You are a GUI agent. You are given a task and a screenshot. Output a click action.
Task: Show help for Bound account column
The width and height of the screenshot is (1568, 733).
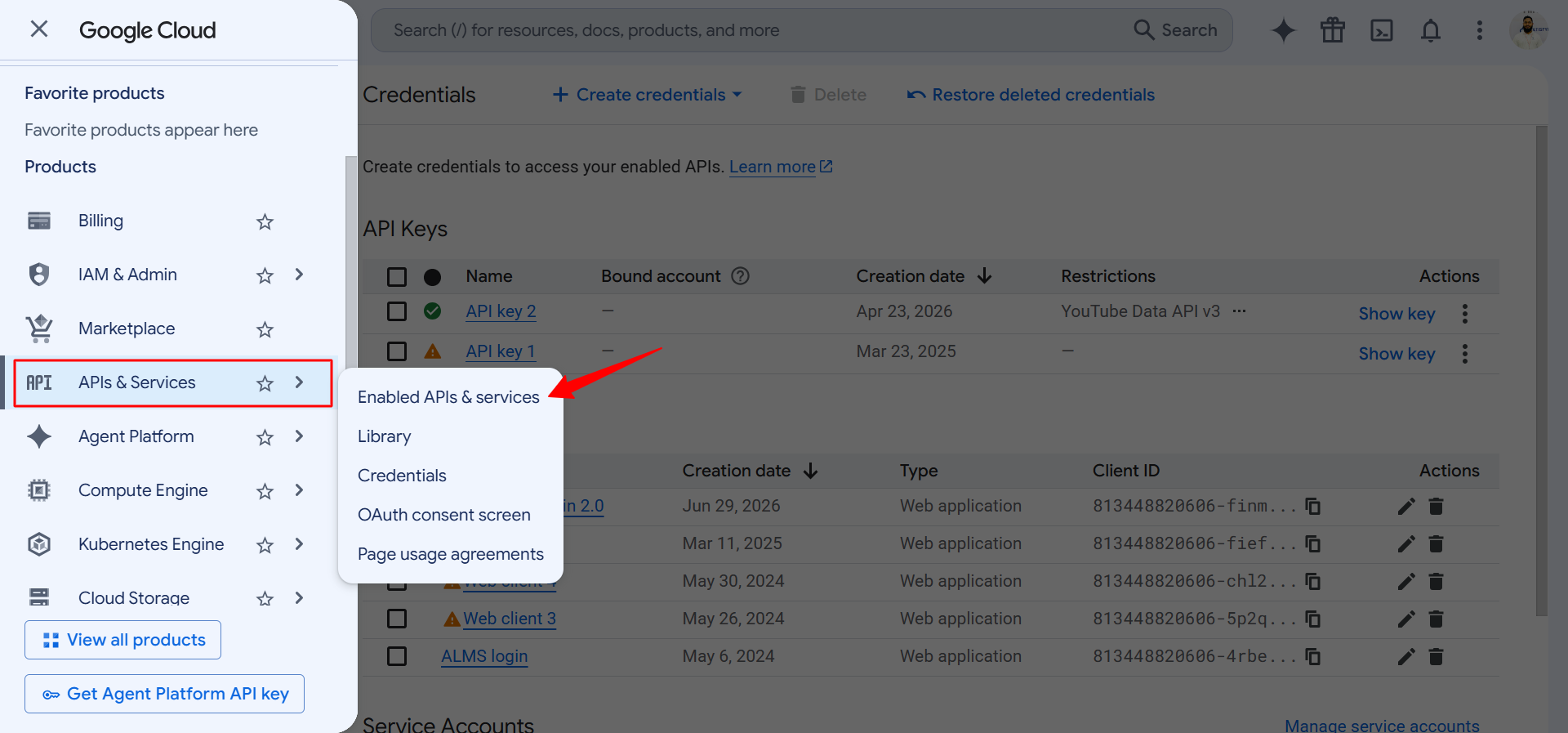click(x=740, y=276)
